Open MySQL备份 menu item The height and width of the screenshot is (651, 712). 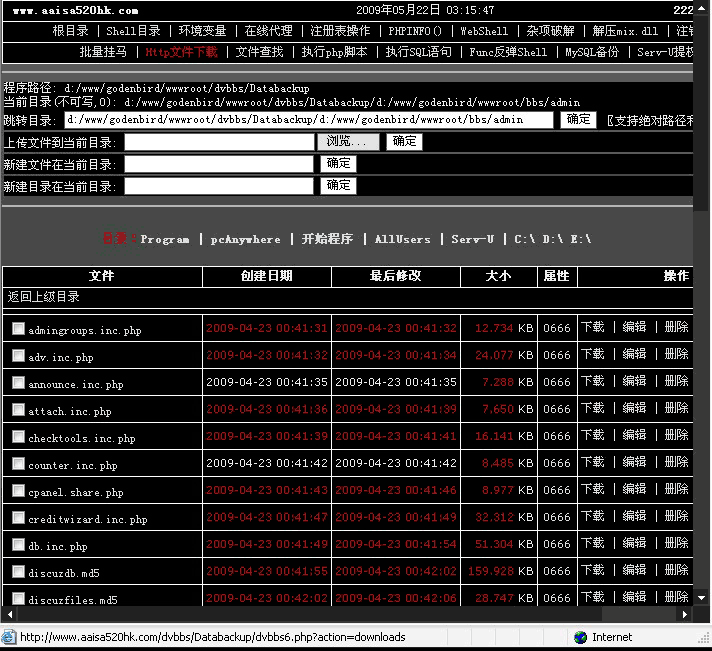click(x=592, y=52)
